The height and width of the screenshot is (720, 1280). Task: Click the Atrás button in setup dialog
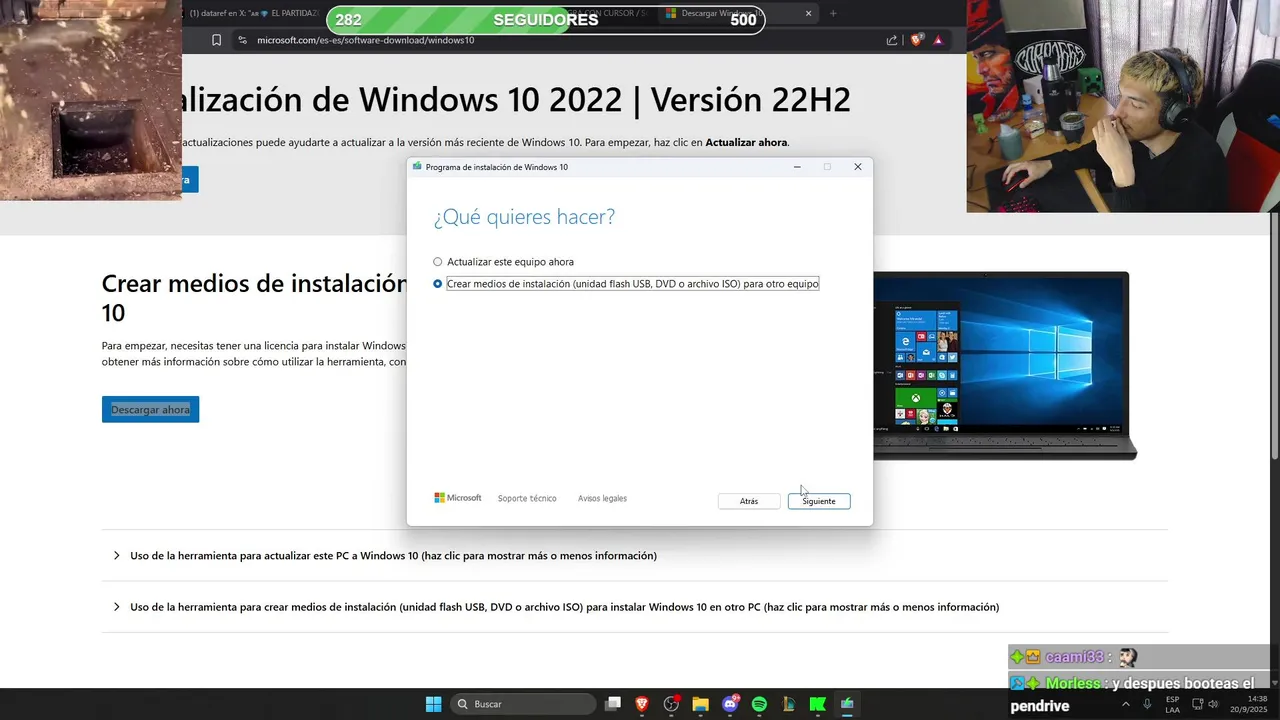[749, 501]
